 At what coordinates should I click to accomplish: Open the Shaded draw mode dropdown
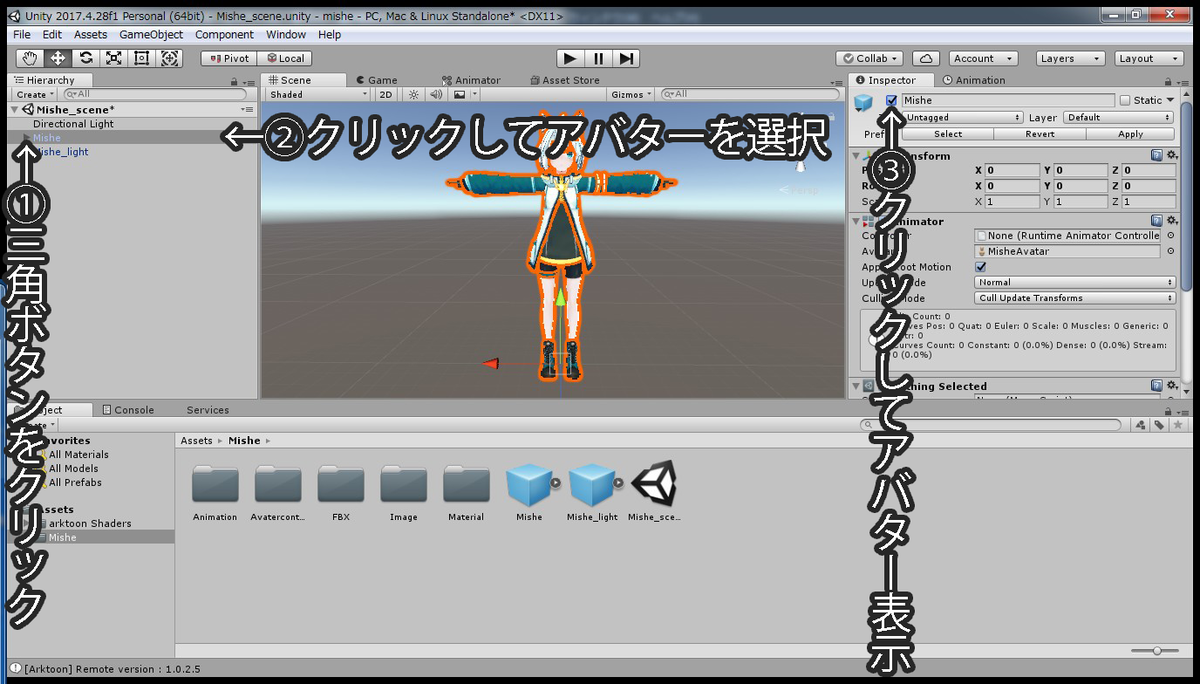tap(318, 94)
